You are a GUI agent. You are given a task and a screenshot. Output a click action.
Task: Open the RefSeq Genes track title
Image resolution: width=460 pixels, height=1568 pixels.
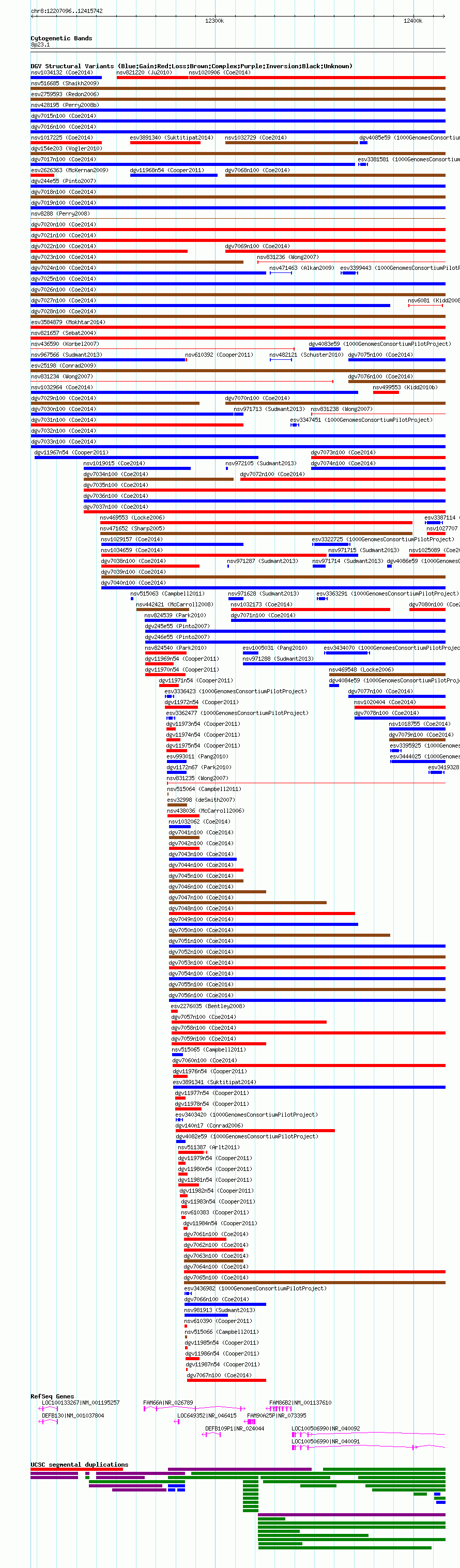click(52, 1396)
